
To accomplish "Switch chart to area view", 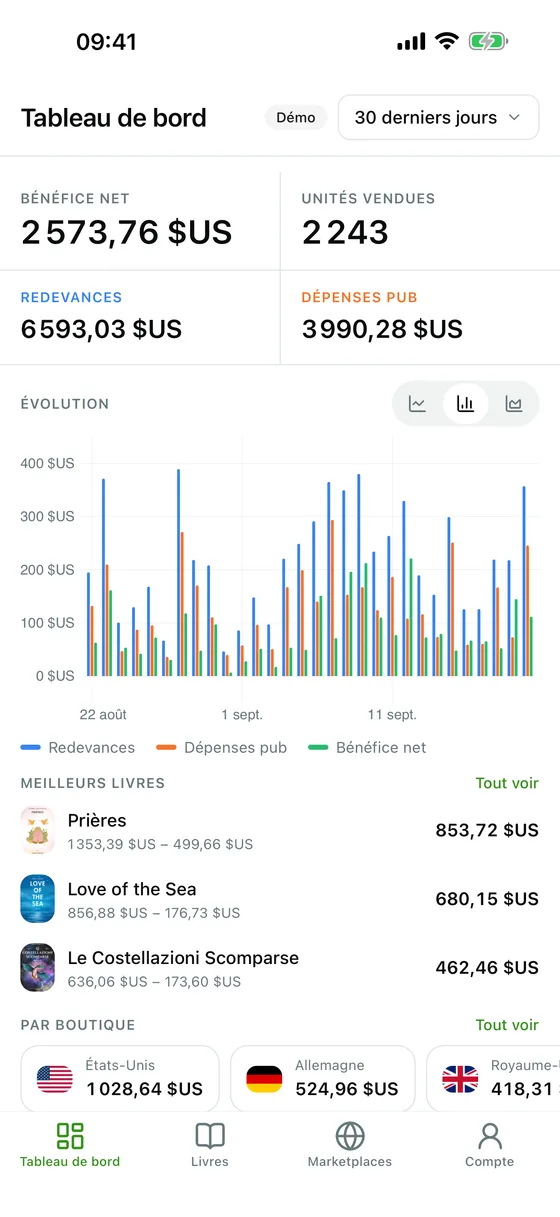I will click(x=514, y=404).
